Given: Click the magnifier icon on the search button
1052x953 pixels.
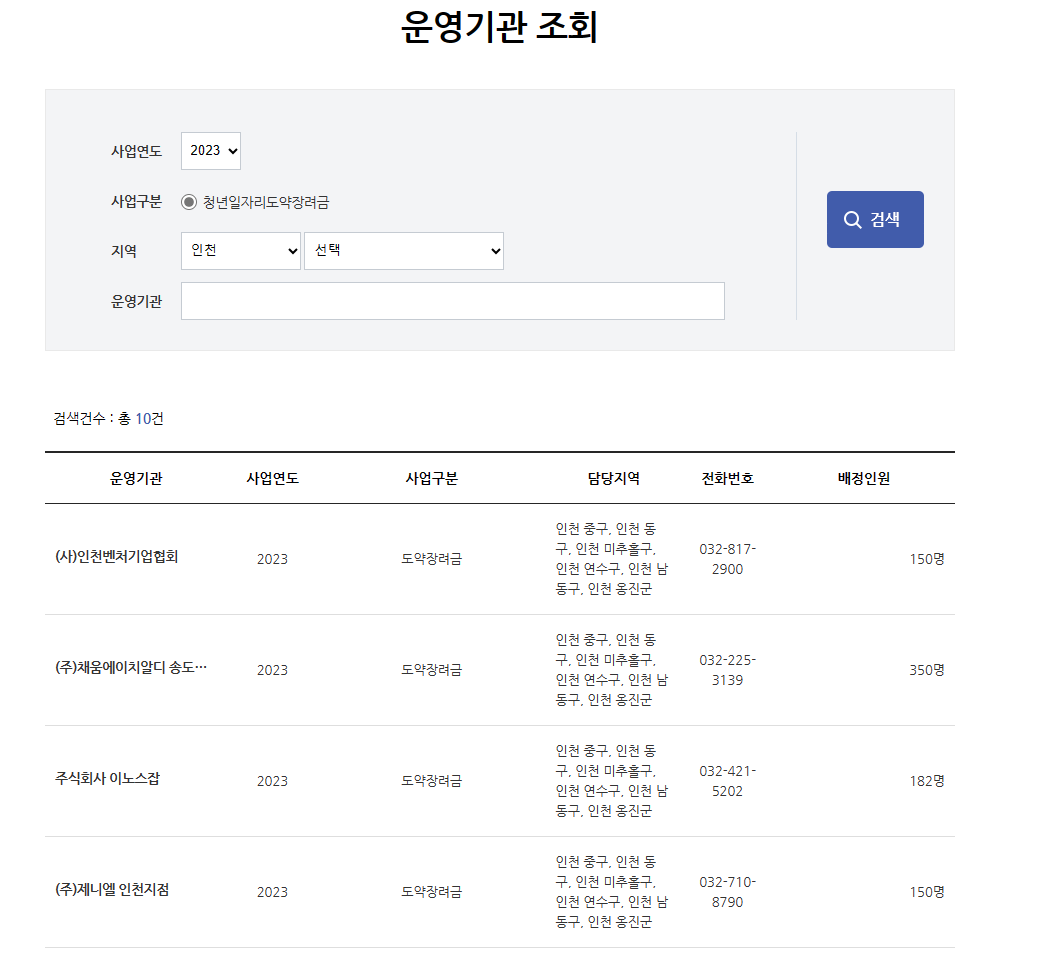Looking at the screenshot, I should pos(853,219).
